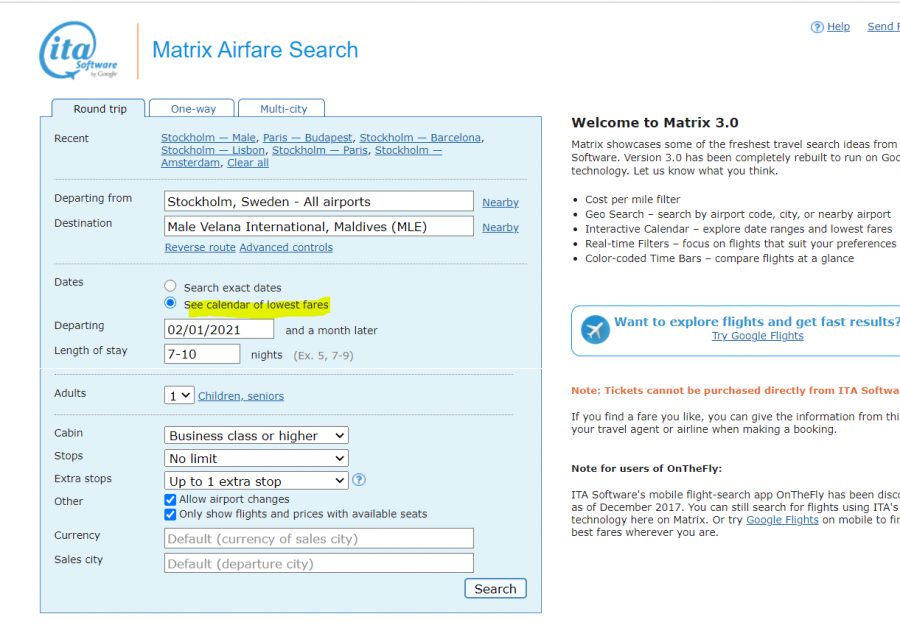Open Advanced controls link
The width and height of the screenshot is (900, 639).
tap(286, 248)
